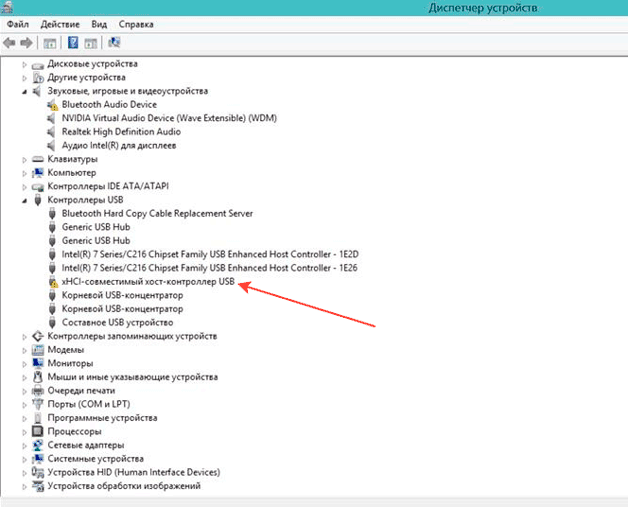
Task: Collapse Звуковые, игровые и видеоустройства category
Action: pyautogui.click(x=24, y=91)
